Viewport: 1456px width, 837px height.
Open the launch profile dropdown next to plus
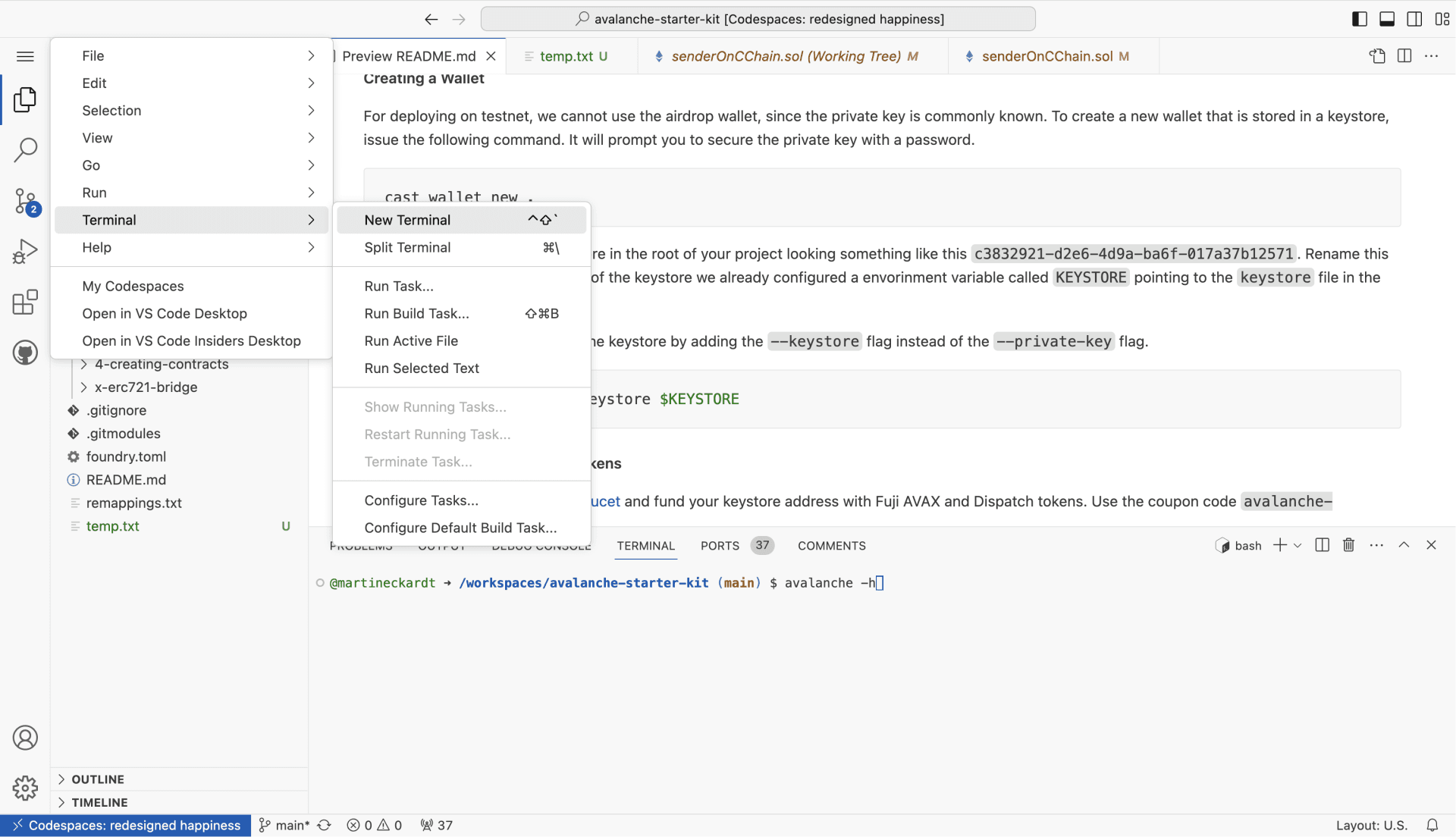pyautogui.click(x=1298, y=545)
